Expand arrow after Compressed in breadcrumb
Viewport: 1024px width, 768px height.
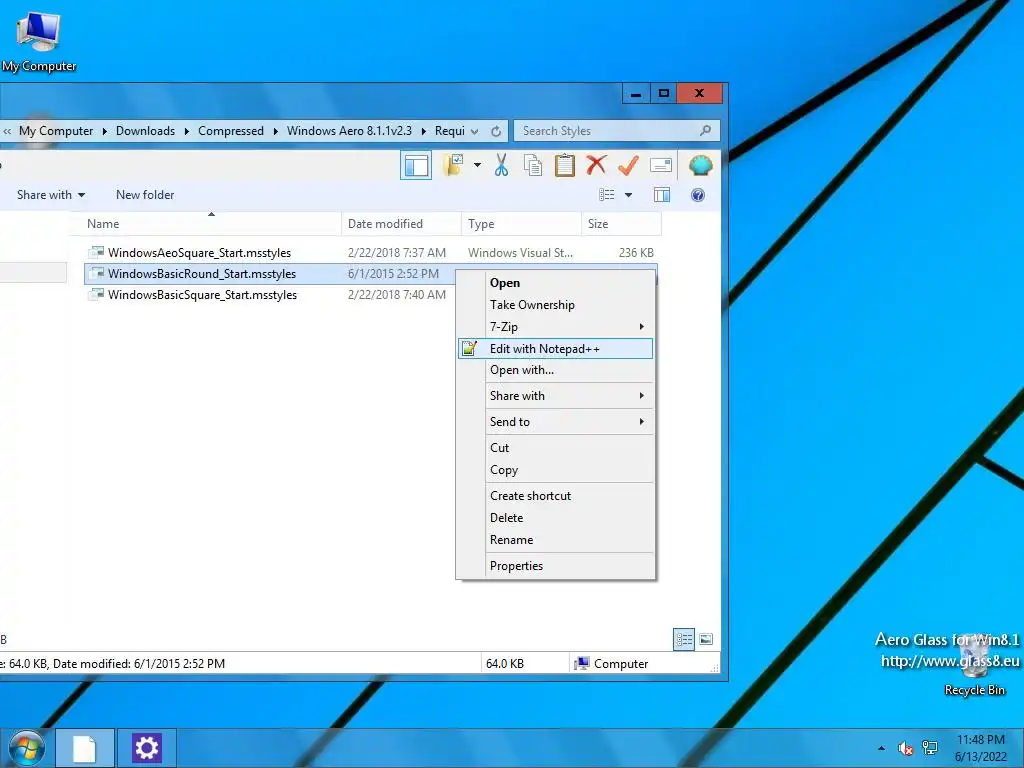(x=276, y=131)
